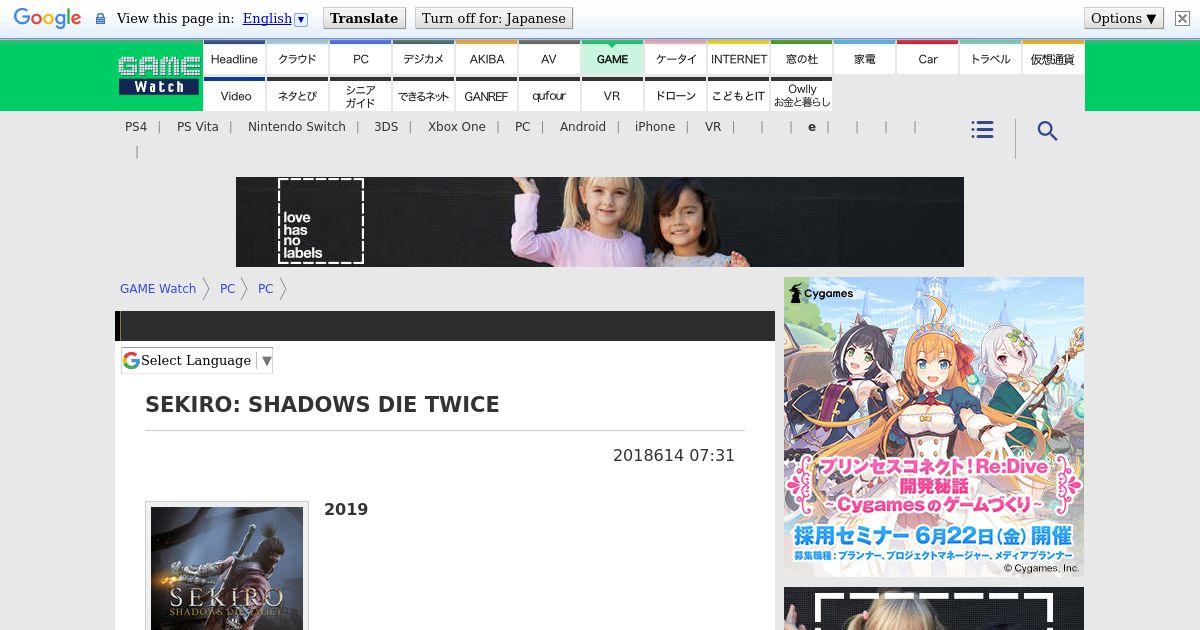
Task: Open the VR tab in second row
Action: coord(612,94)
